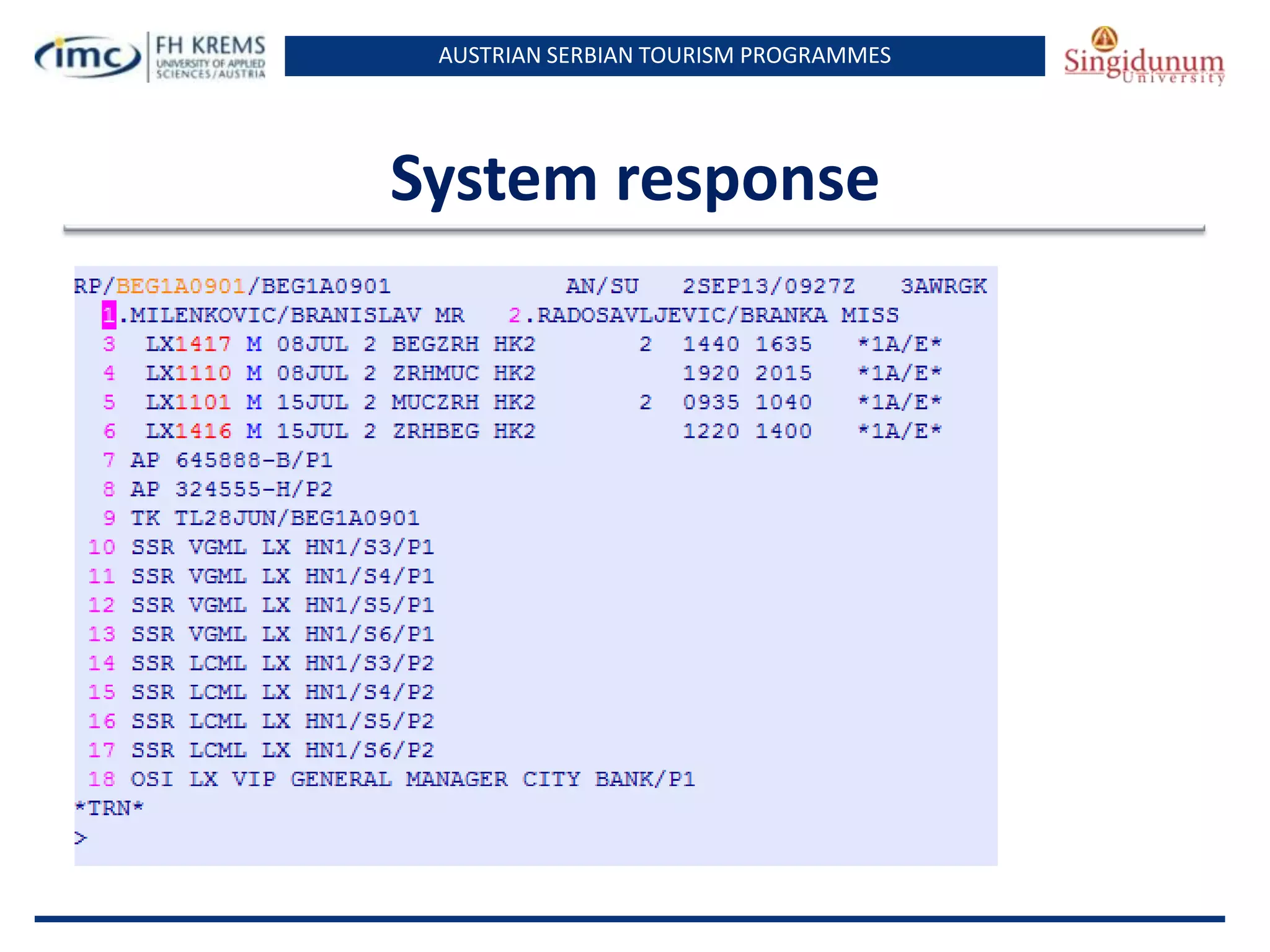Click the Austrian Serbian Tourism Programmes banner

point(664,56)
